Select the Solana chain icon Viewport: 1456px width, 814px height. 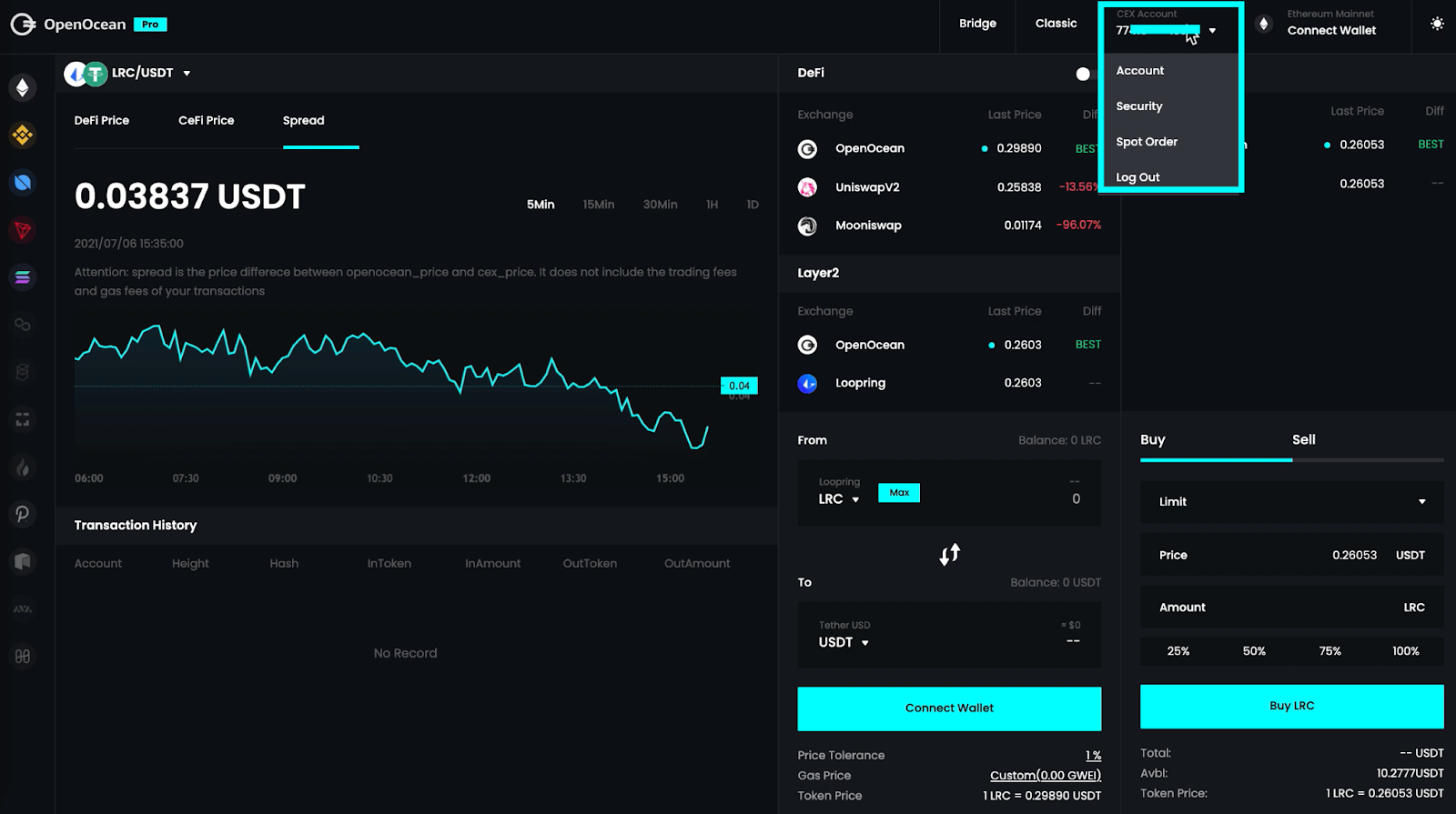(23, 277)
